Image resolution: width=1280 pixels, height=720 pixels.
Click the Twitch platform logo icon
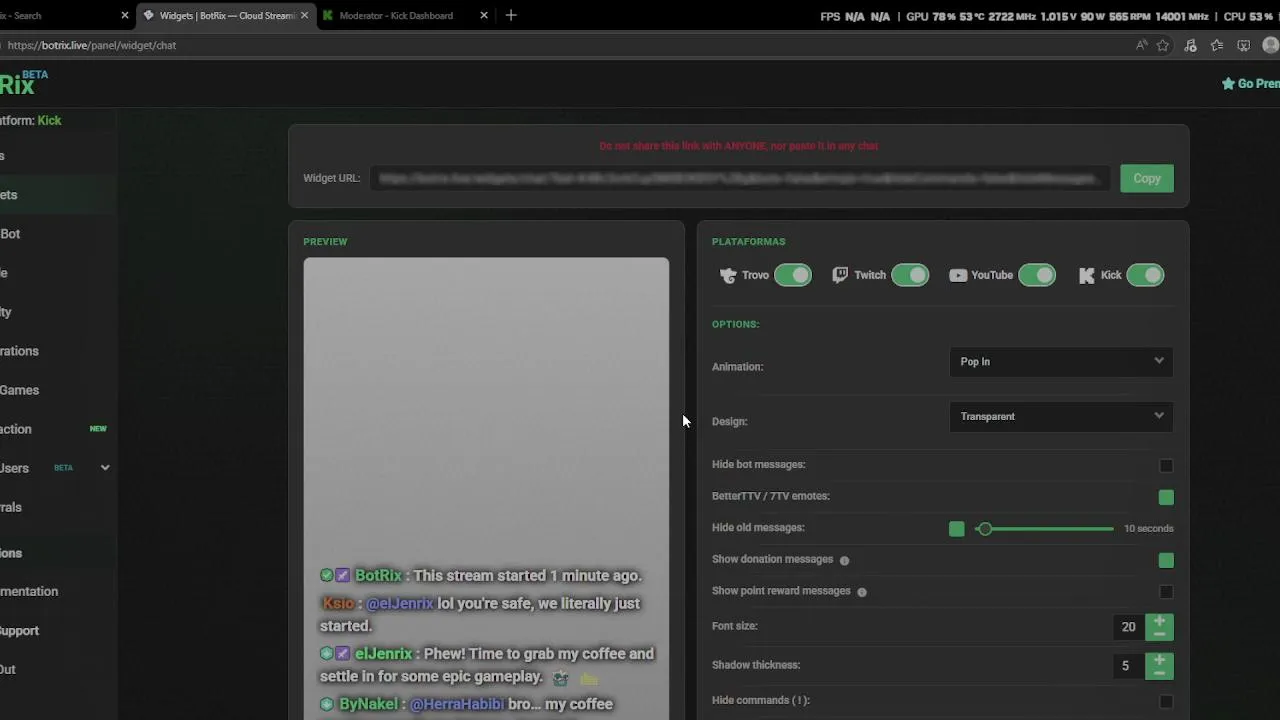[840, 275]
